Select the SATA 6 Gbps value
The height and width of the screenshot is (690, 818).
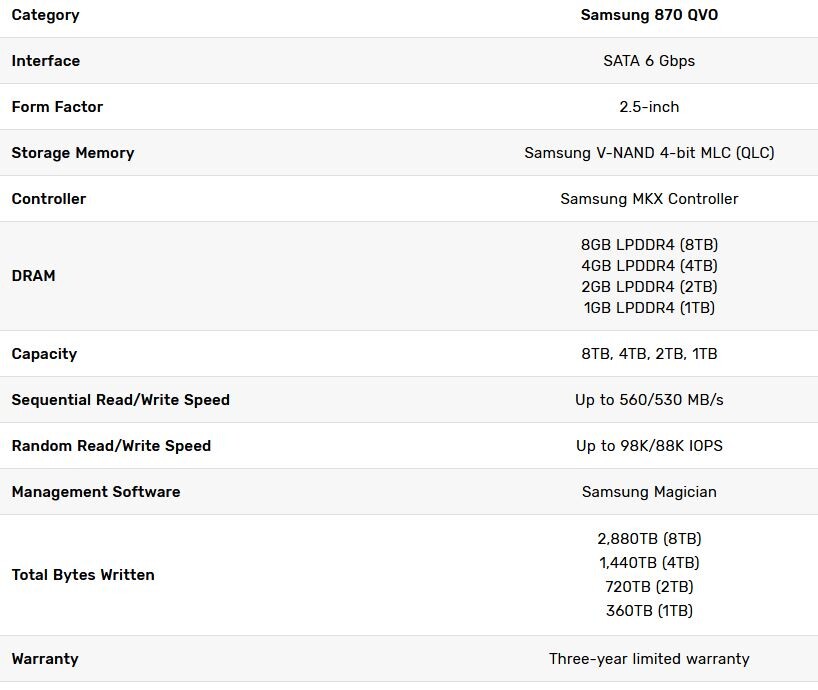tap(649, 61)
